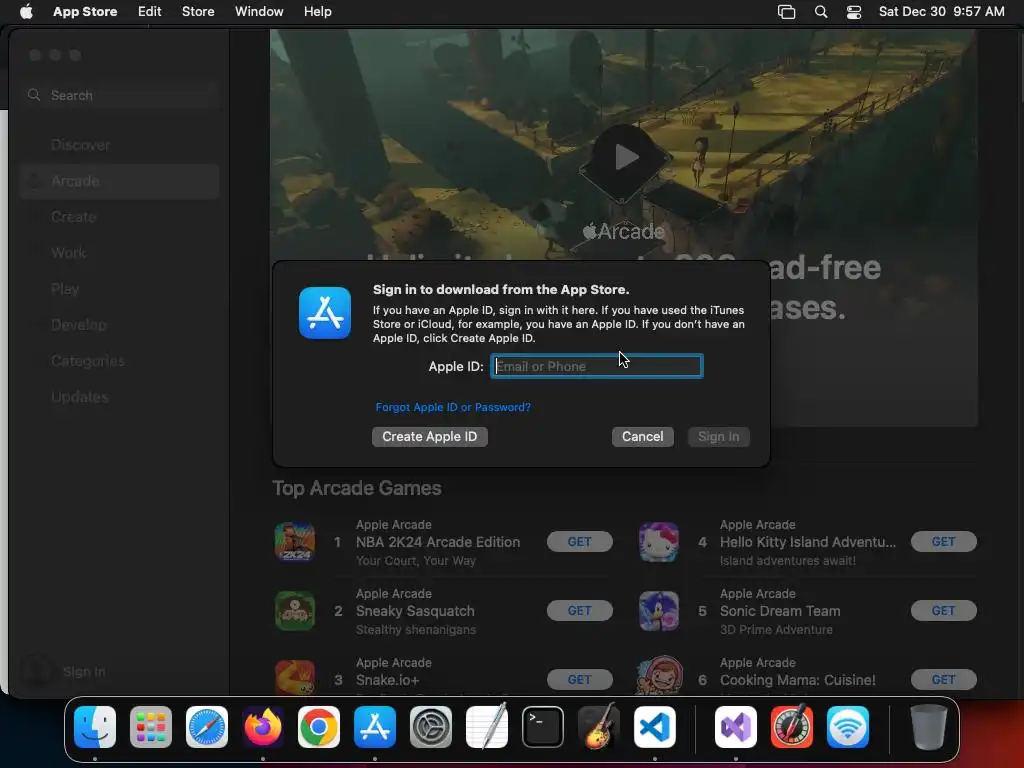
Task: Click the Sign In dialog button
Action: (718, 436)
